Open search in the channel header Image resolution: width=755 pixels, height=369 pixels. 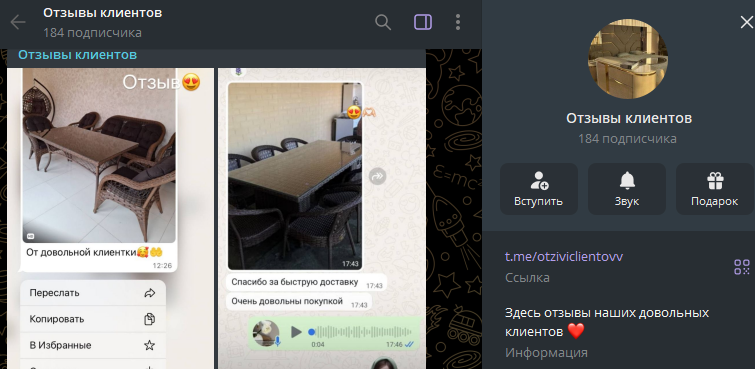pos(383,22)
